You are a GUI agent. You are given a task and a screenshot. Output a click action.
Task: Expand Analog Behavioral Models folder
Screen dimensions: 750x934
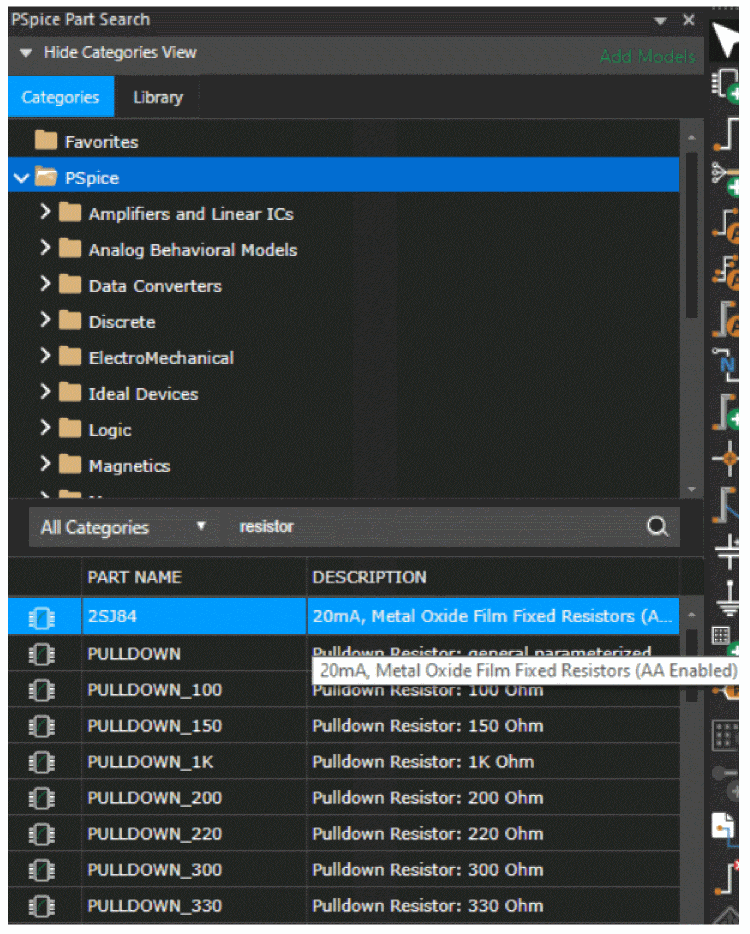pos(45,247)
